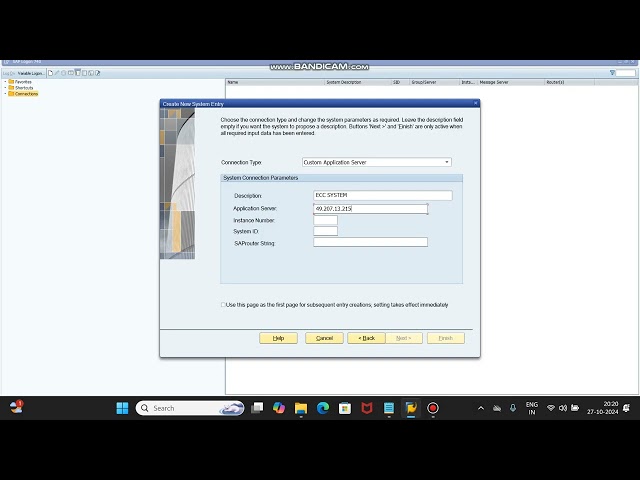Click the SAProuter String input field
This screenshot has height=480, width=640.
(370, 242)
